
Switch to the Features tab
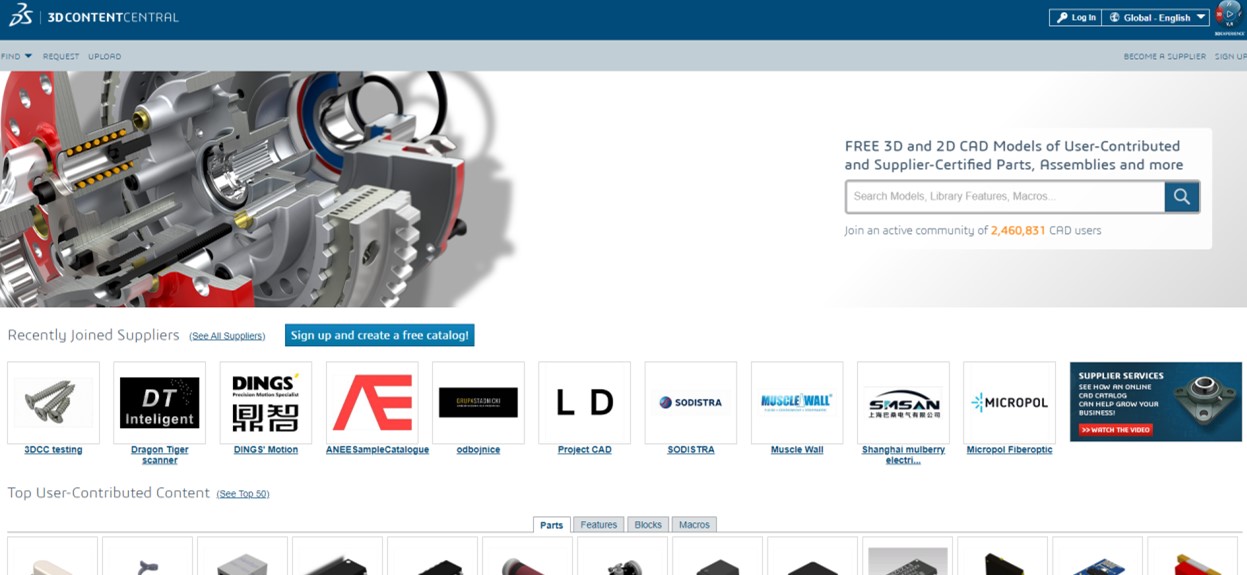[x=599, y=525]
